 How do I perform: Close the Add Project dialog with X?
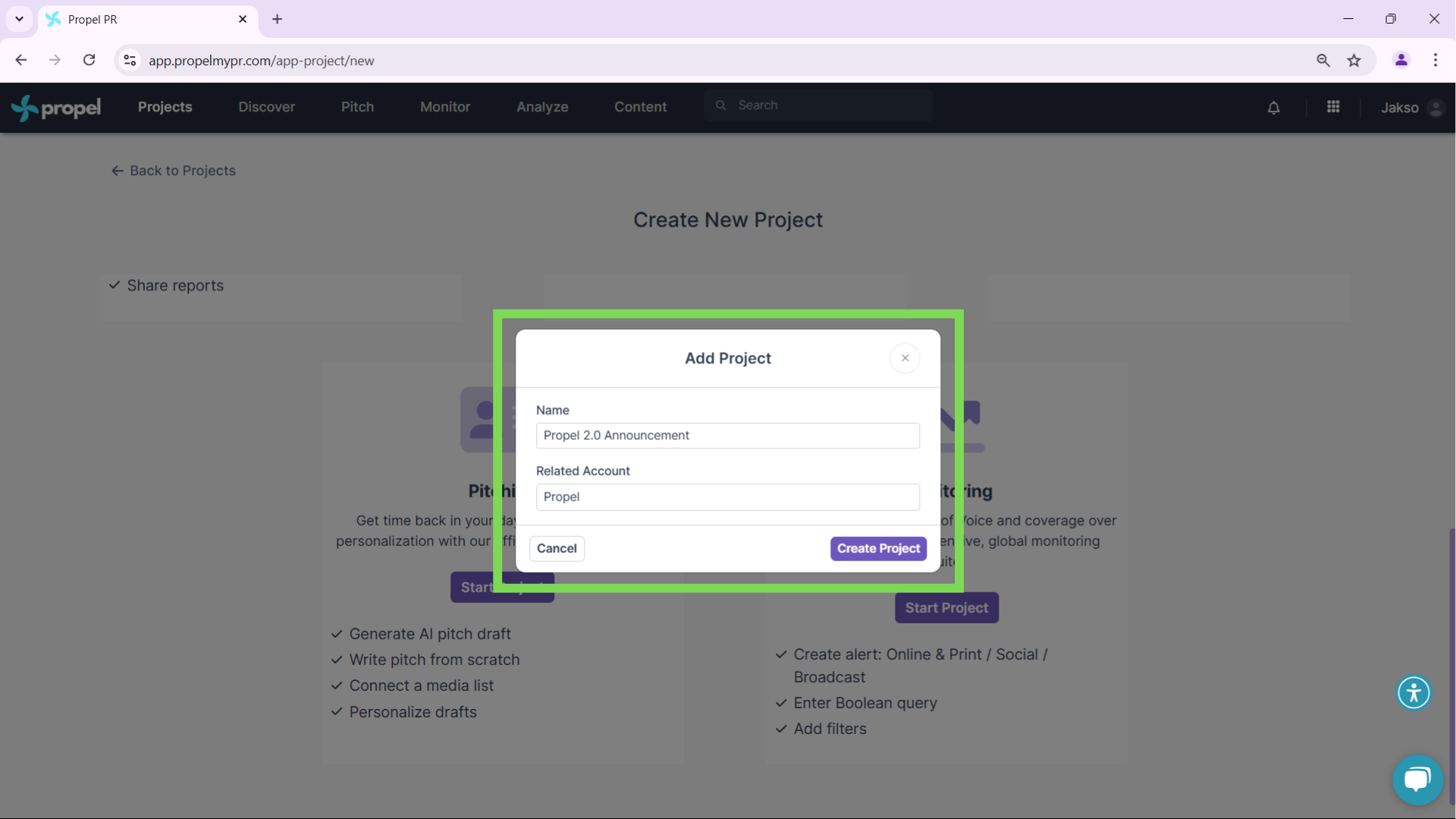point(905,358)
